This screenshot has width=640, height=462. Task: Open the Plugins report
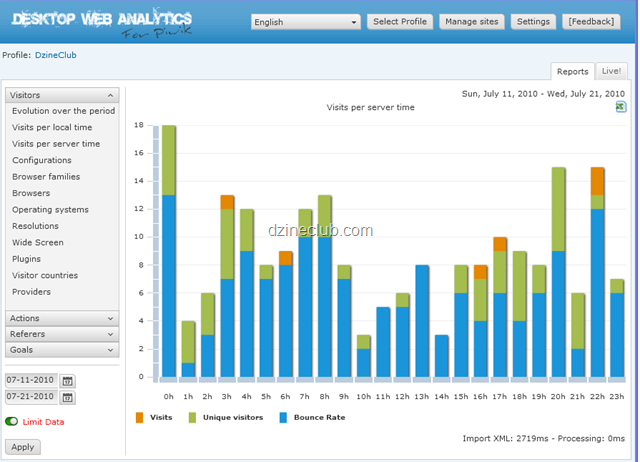(26, 259)
